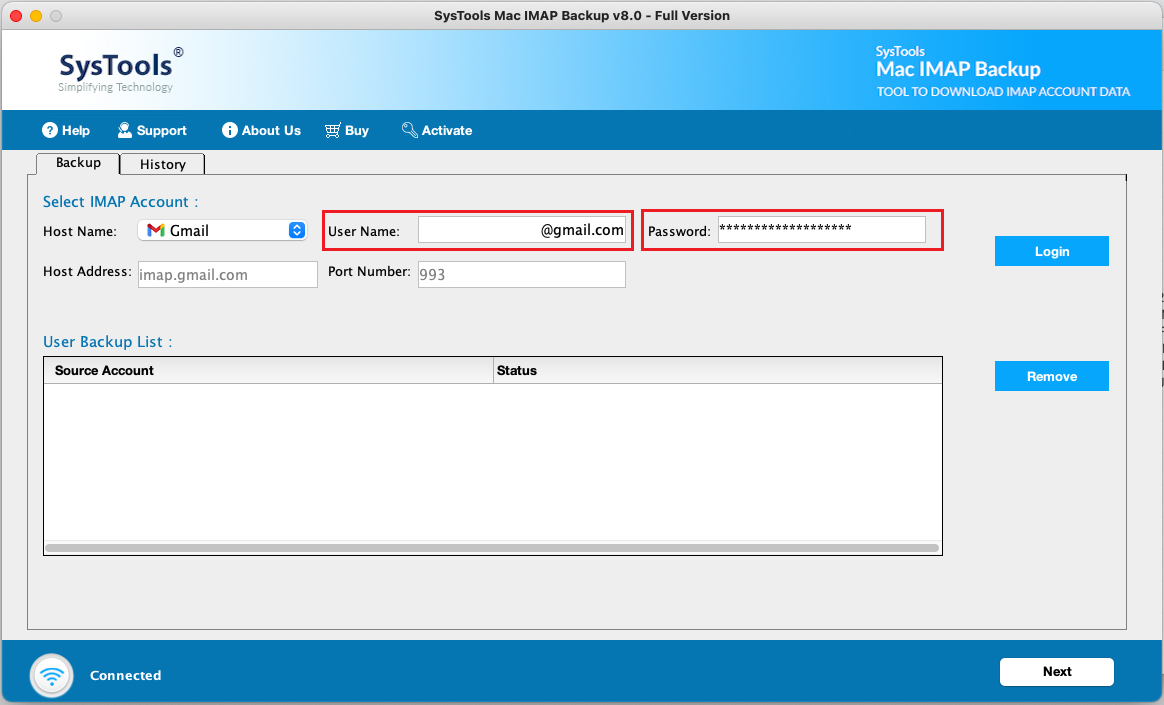Switch to the Backup tab
Viewport: 1164px width, 705px height.
78,163
